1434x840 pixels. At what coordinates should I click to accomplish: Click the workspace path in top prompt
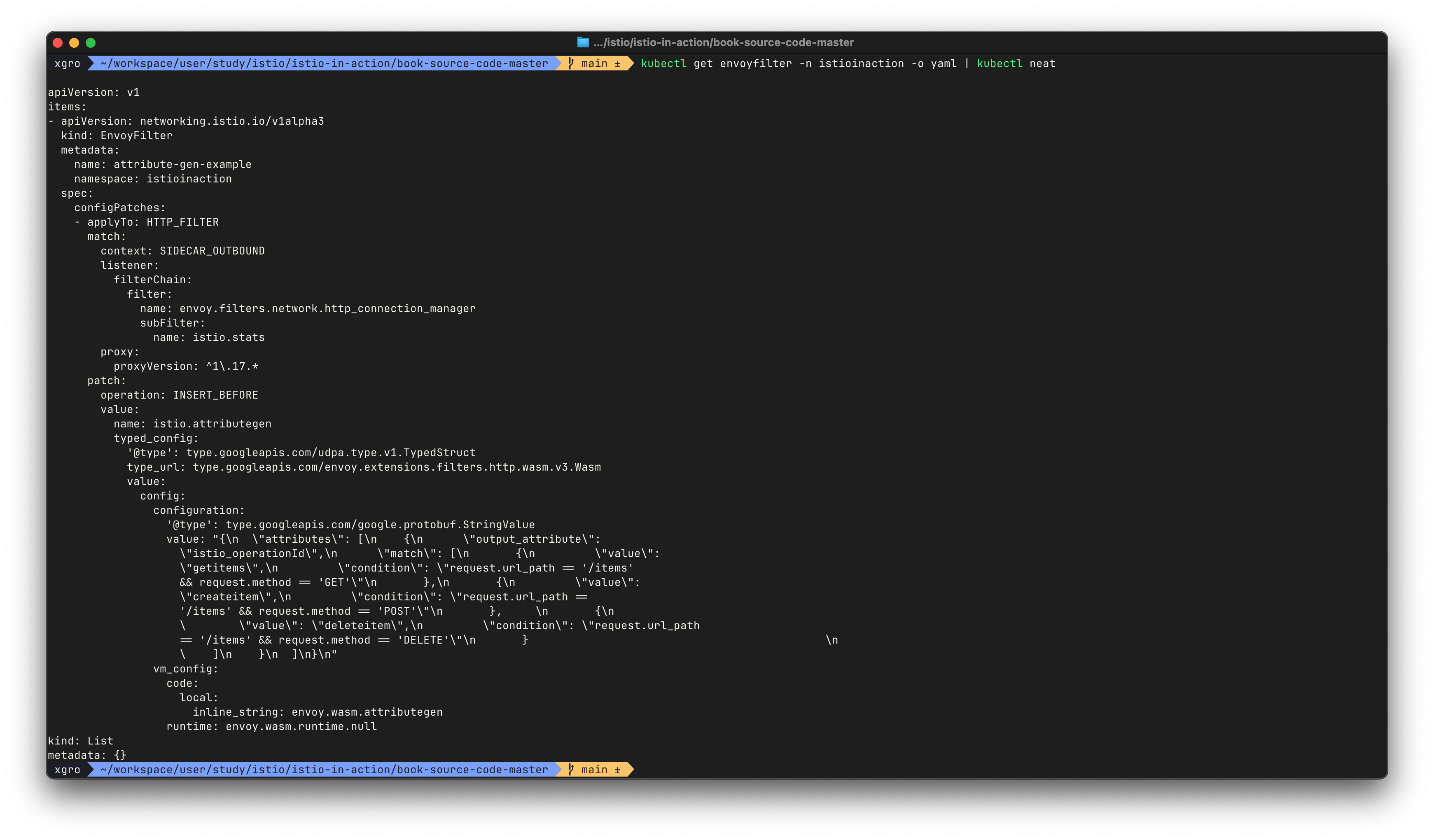click(x=325, y=63)
